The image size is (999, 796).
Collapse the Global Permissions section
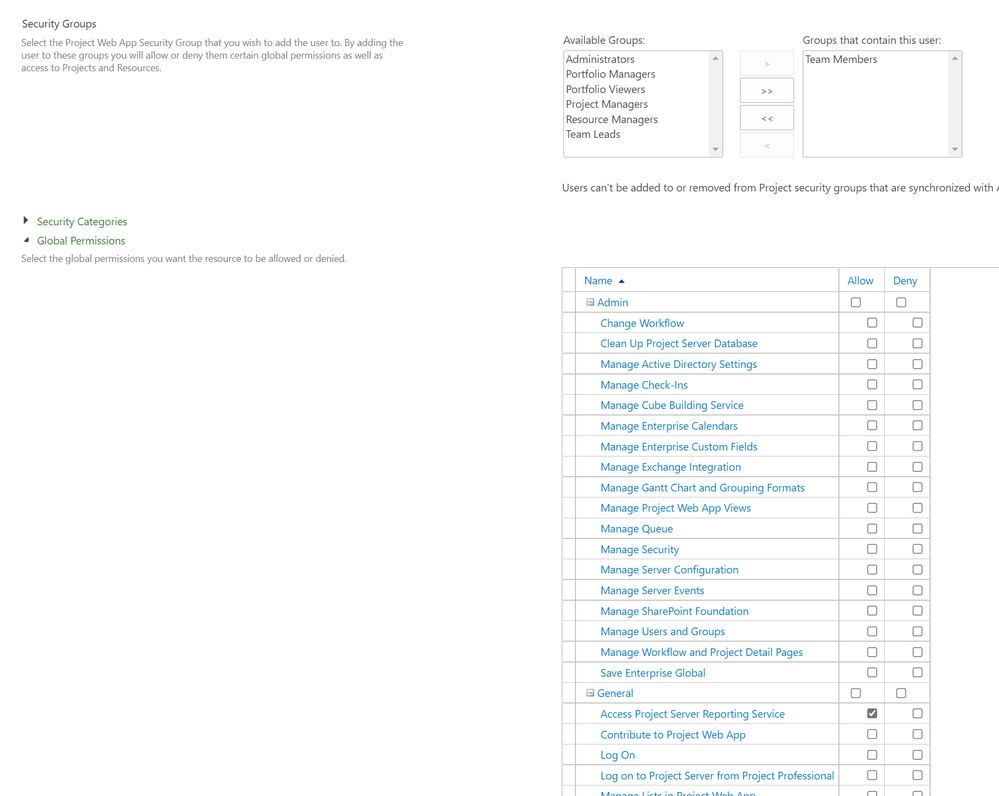point(81,240)
